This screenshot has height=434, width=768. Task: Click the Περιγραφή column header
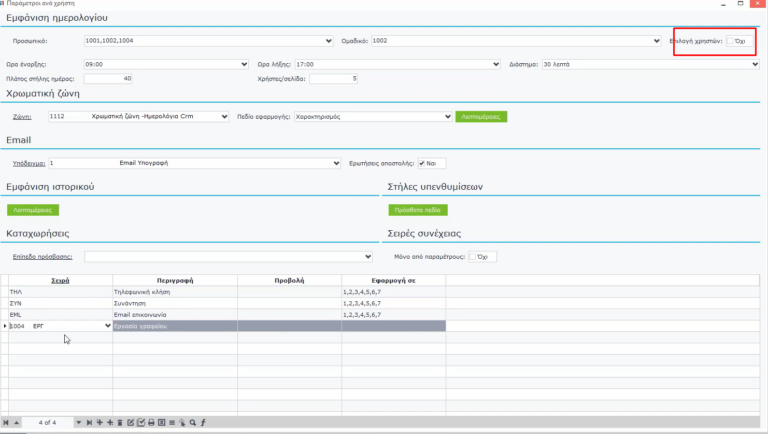[x=175, y=281]
